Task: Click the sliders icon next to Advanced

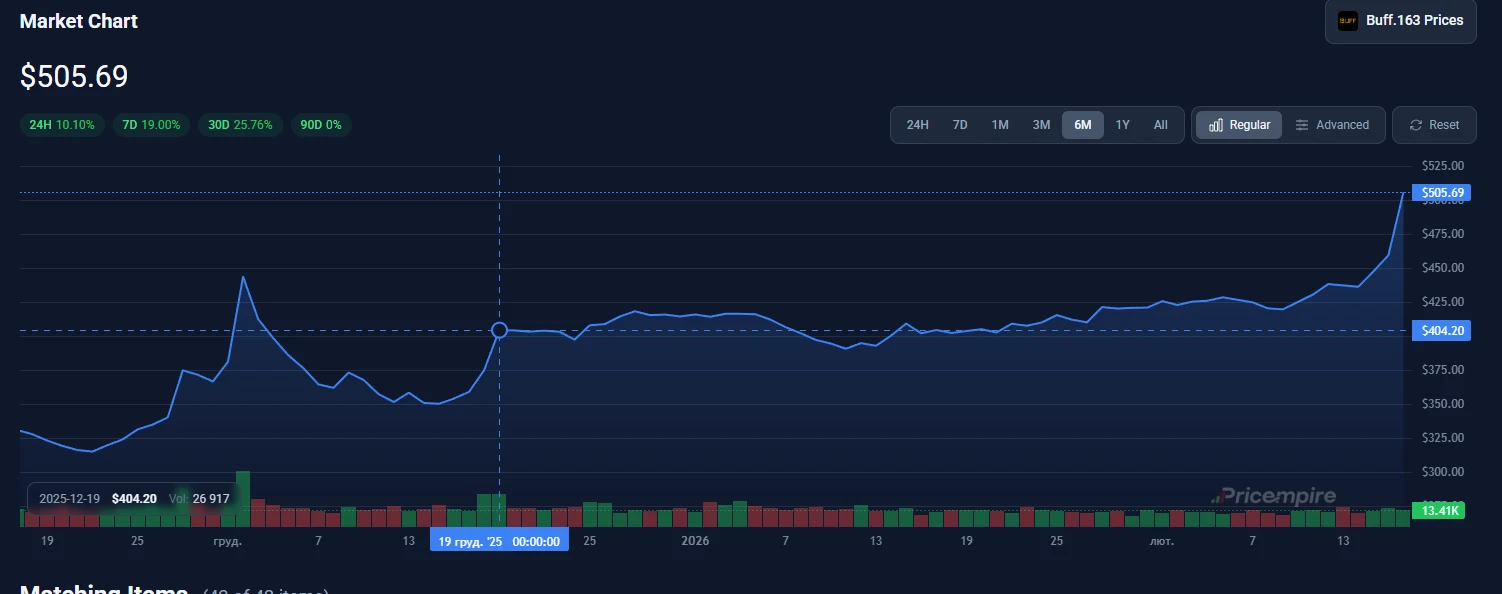Action: (1302, 125)
